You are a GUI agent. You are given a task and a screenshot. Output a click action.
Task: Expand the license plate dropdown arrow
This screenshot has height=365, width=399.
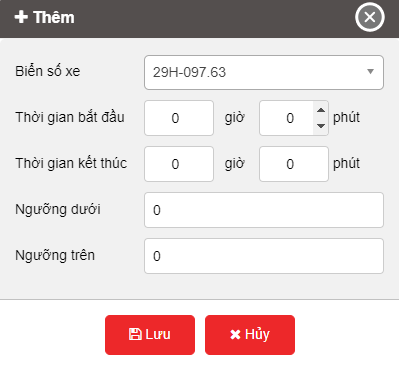click(x=370, y=71)
